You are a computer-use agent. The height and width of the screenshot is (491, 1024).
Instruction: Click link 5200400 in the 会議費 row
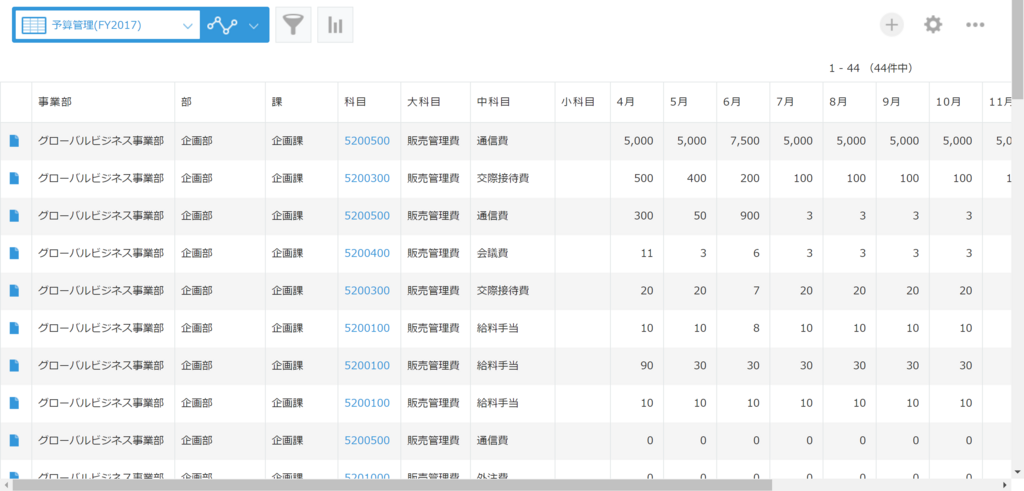point(367,253)
